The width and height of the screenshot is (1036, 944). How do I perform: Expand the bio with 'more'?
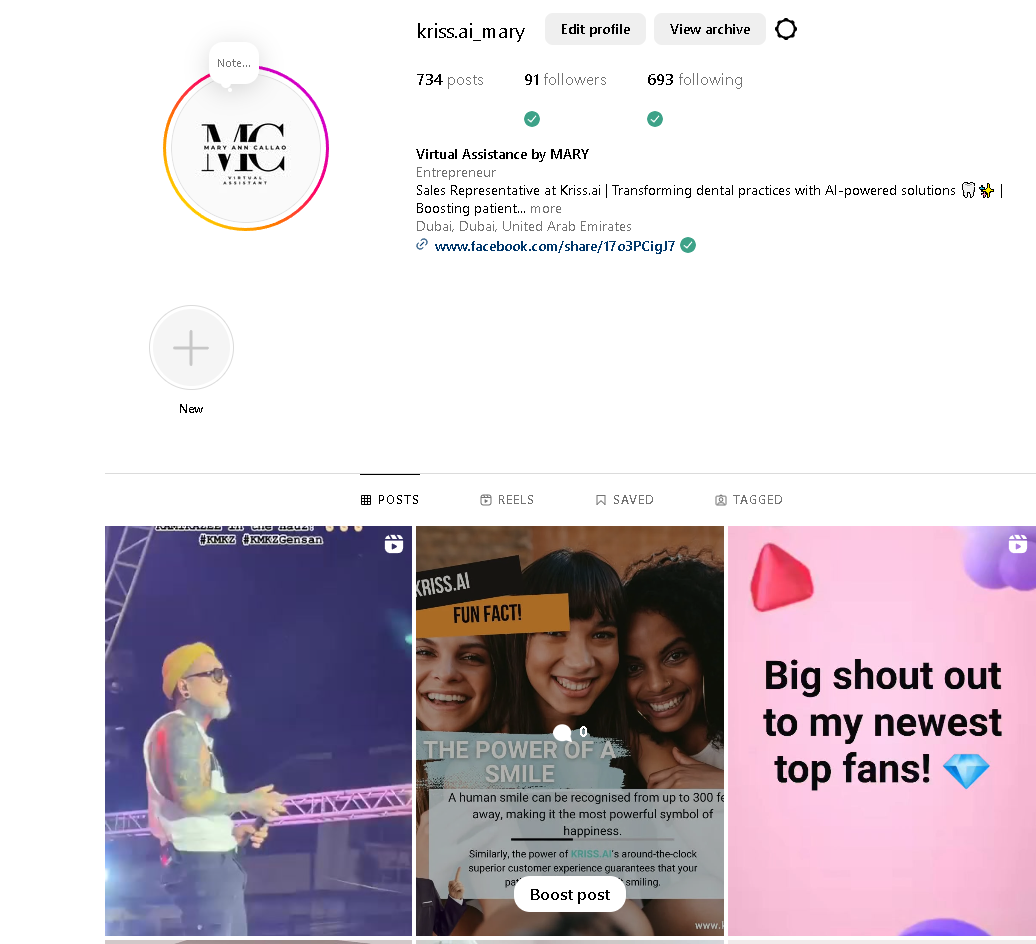click(x=546, y=209)
